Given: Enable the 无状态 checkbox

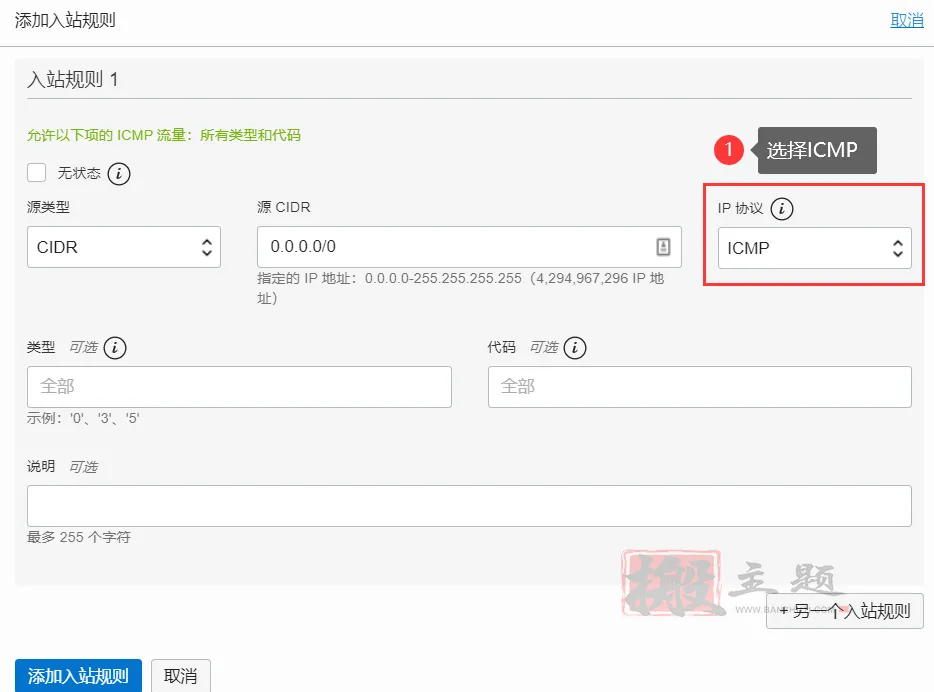Looking at the screenshot, I should (x=37, y=172).
